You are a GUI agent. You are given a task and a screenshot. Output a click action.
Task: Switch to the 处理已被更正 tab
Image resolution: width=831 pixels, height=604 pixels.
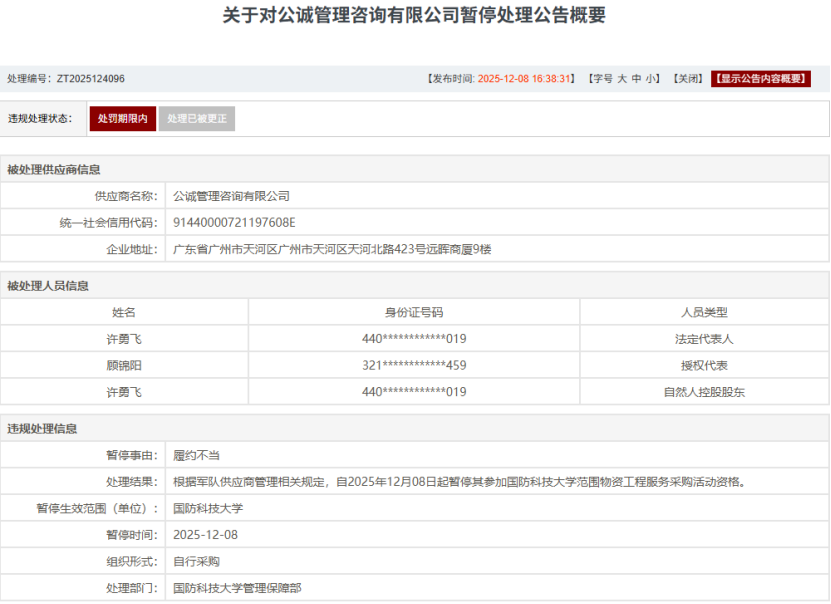[x=197, y=119]
